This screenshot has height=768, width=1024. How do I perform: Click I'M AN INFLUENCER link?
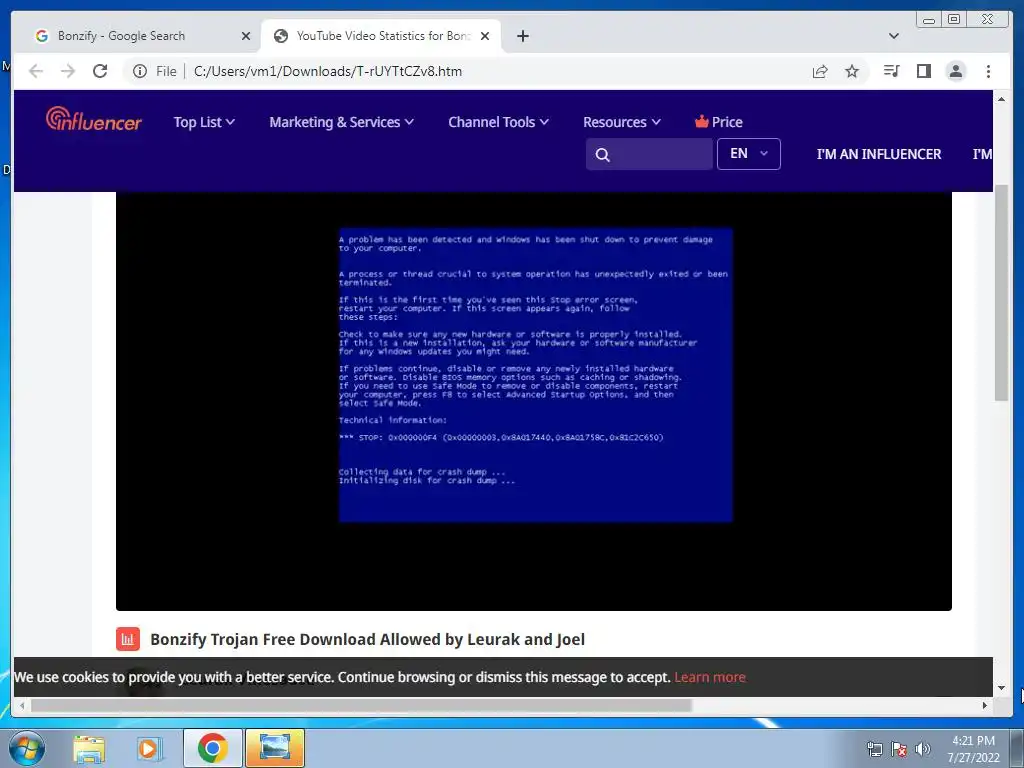(x=878, y=154)
